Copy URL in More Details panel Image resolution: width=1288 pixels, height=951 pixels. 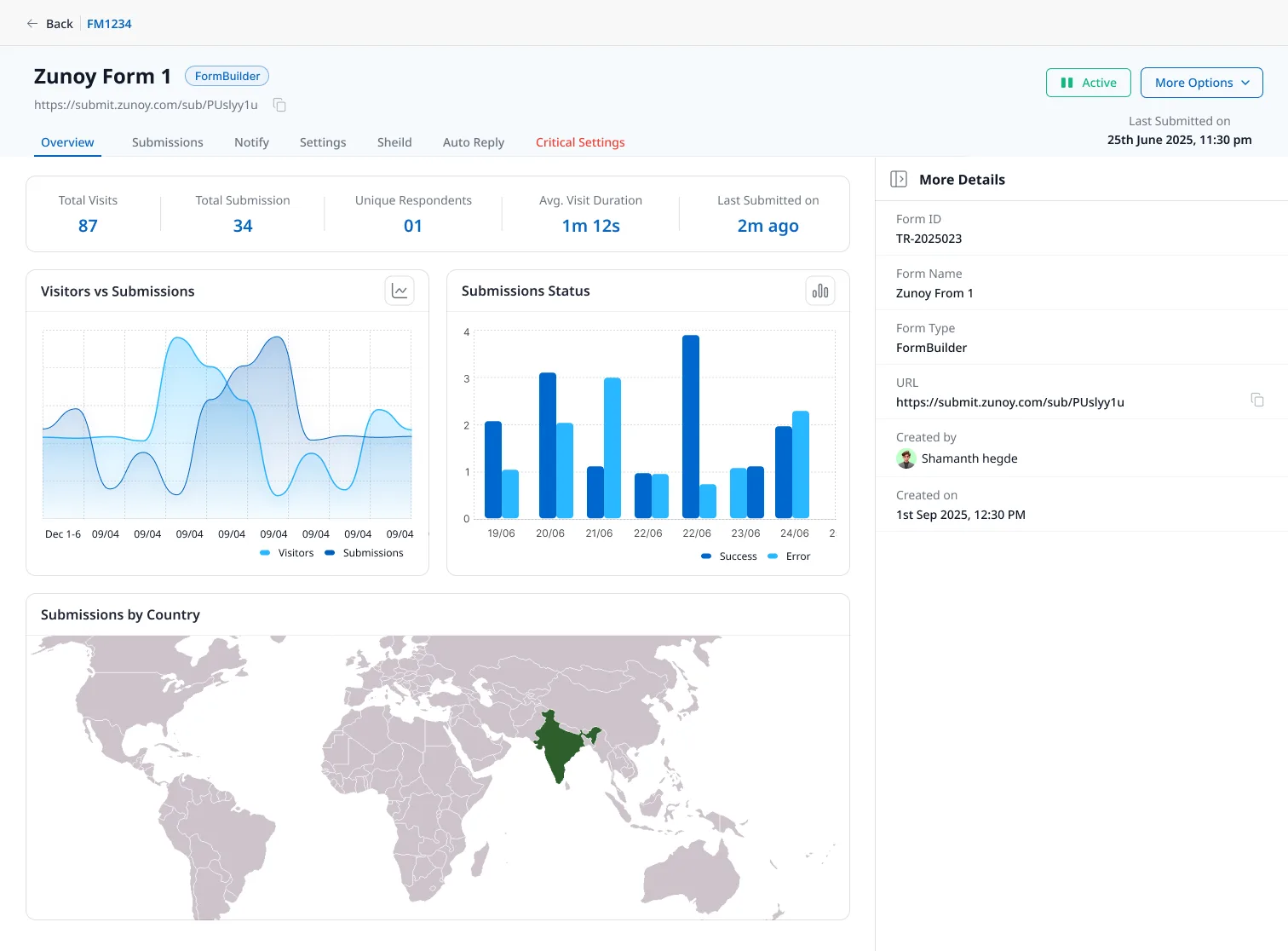tap(1256, 400)
